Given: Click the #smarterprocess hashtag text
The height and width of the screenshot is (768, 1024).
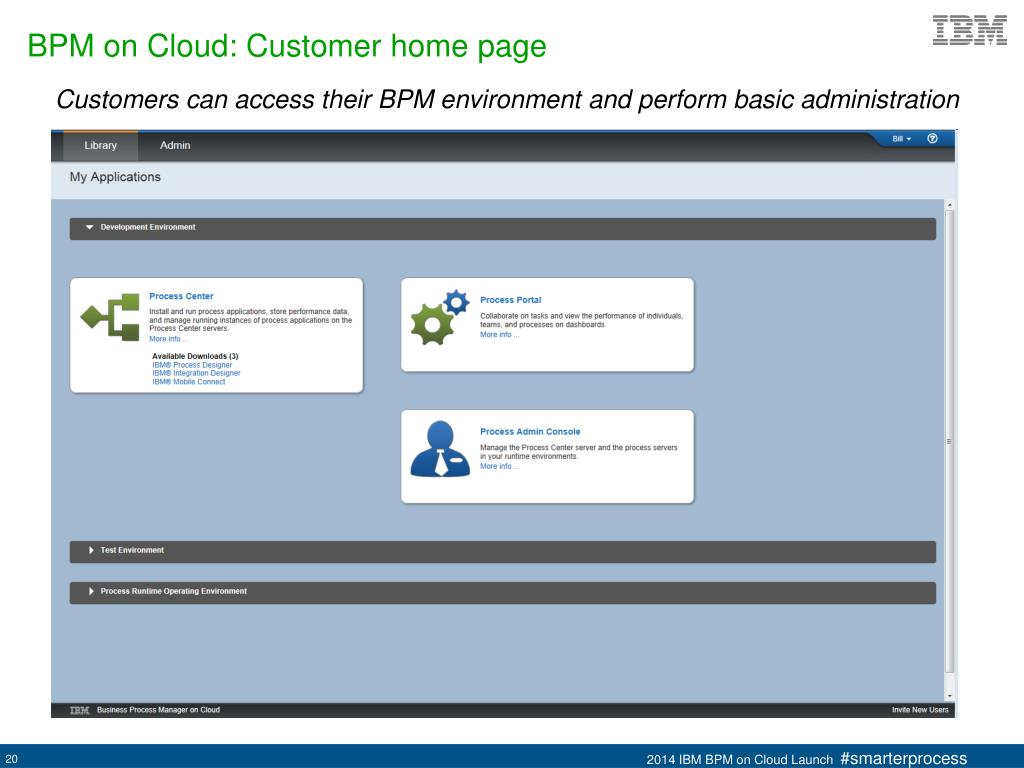Looking at the screenshot, I should (x=903, y=758).
